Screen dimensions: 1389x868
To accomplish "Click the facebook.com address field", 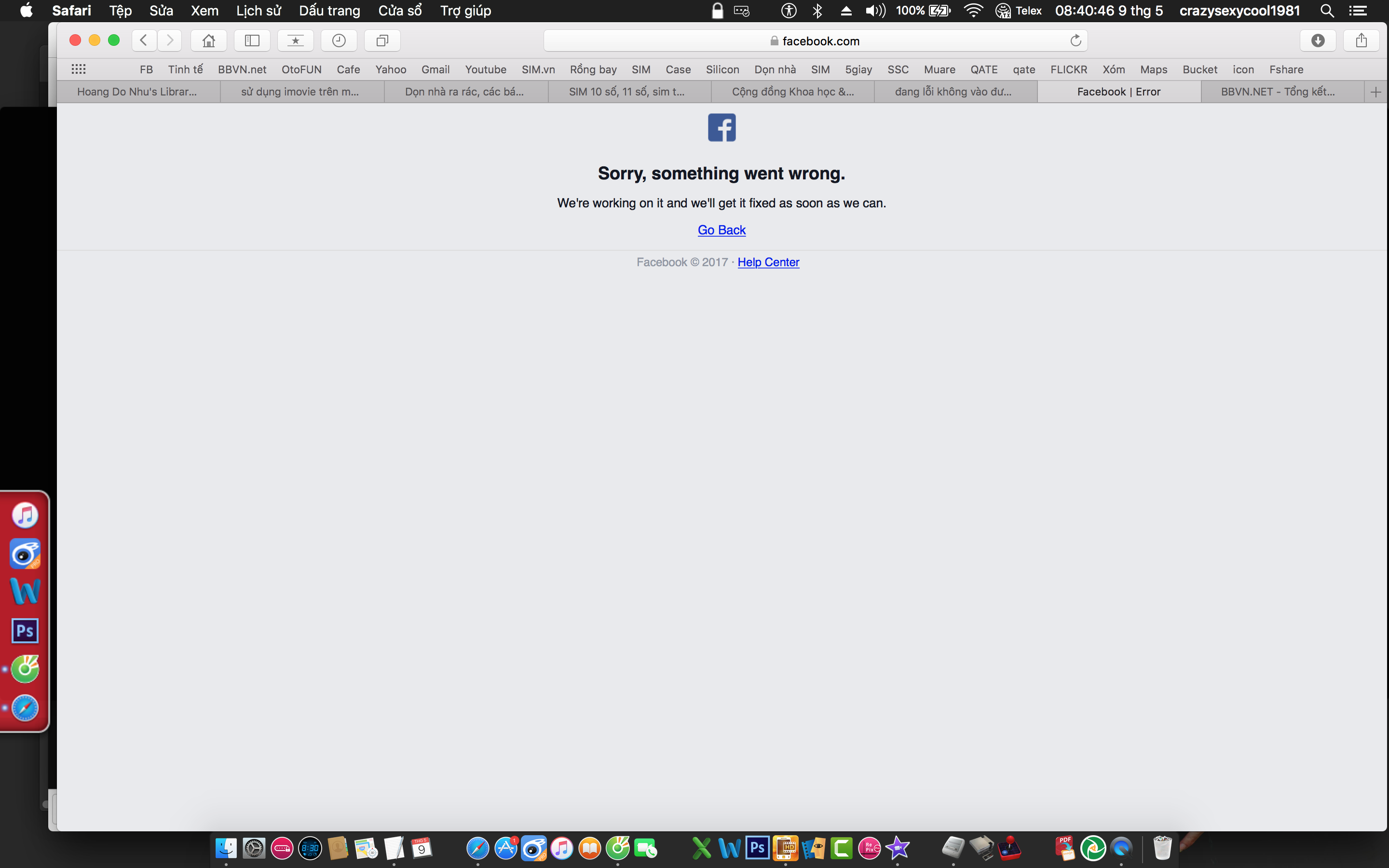I will (x=815, y=41).
